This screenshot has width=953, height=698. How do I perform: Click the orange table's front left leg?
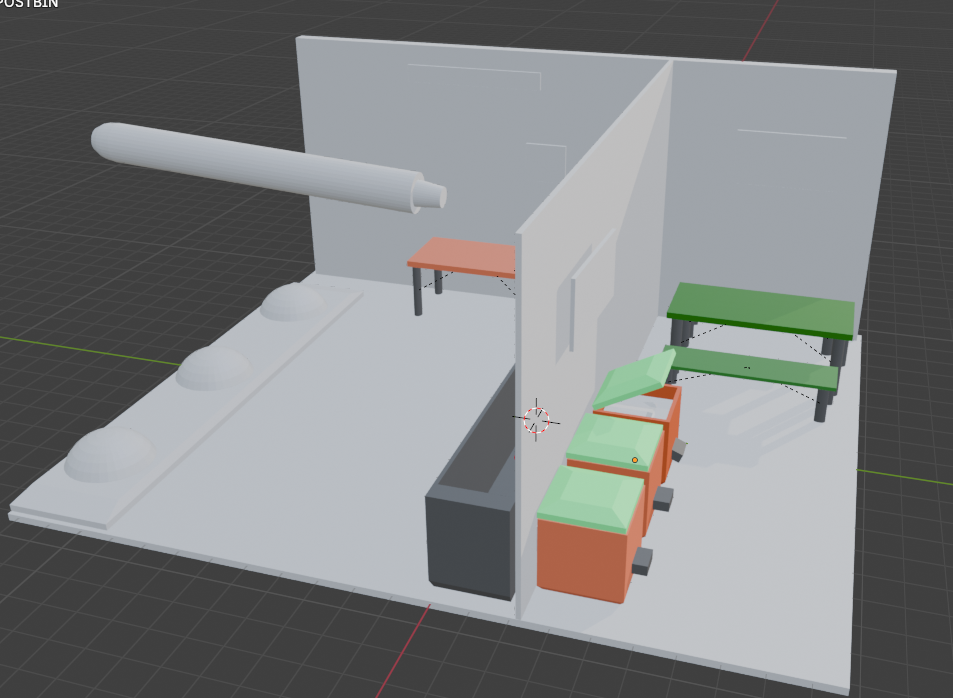(x=418, y=291)
